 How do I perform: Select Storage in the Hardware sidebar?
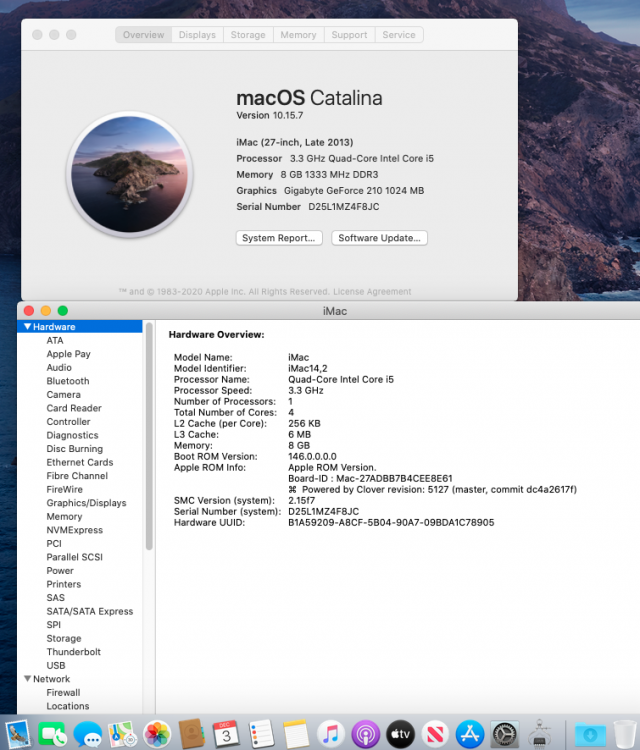click(64, 639)
